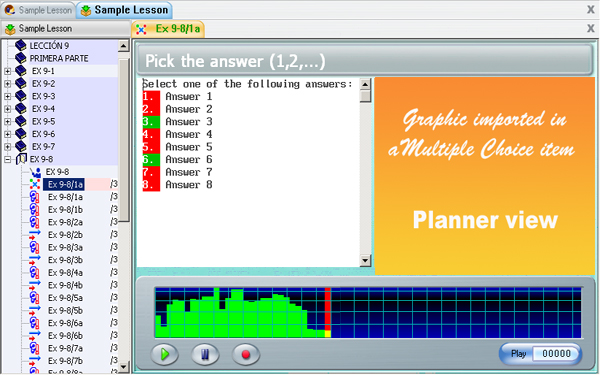This screenshot has width=600, height=375.
Task: Click red number 5 answer marker
Action: click(x=151, y=147)
